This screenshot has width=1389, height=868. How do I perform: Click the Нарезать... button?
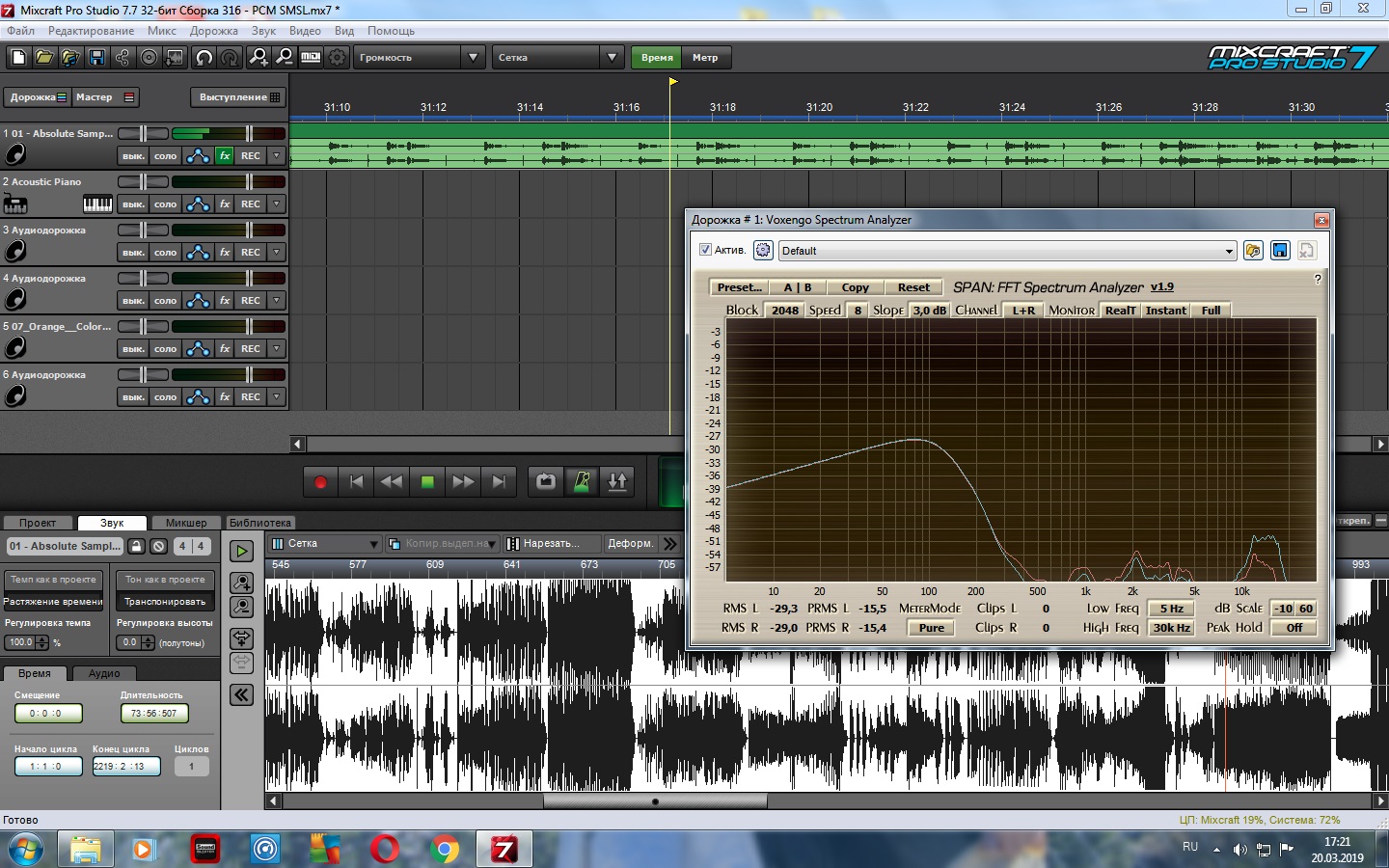[x=552, y=544]
